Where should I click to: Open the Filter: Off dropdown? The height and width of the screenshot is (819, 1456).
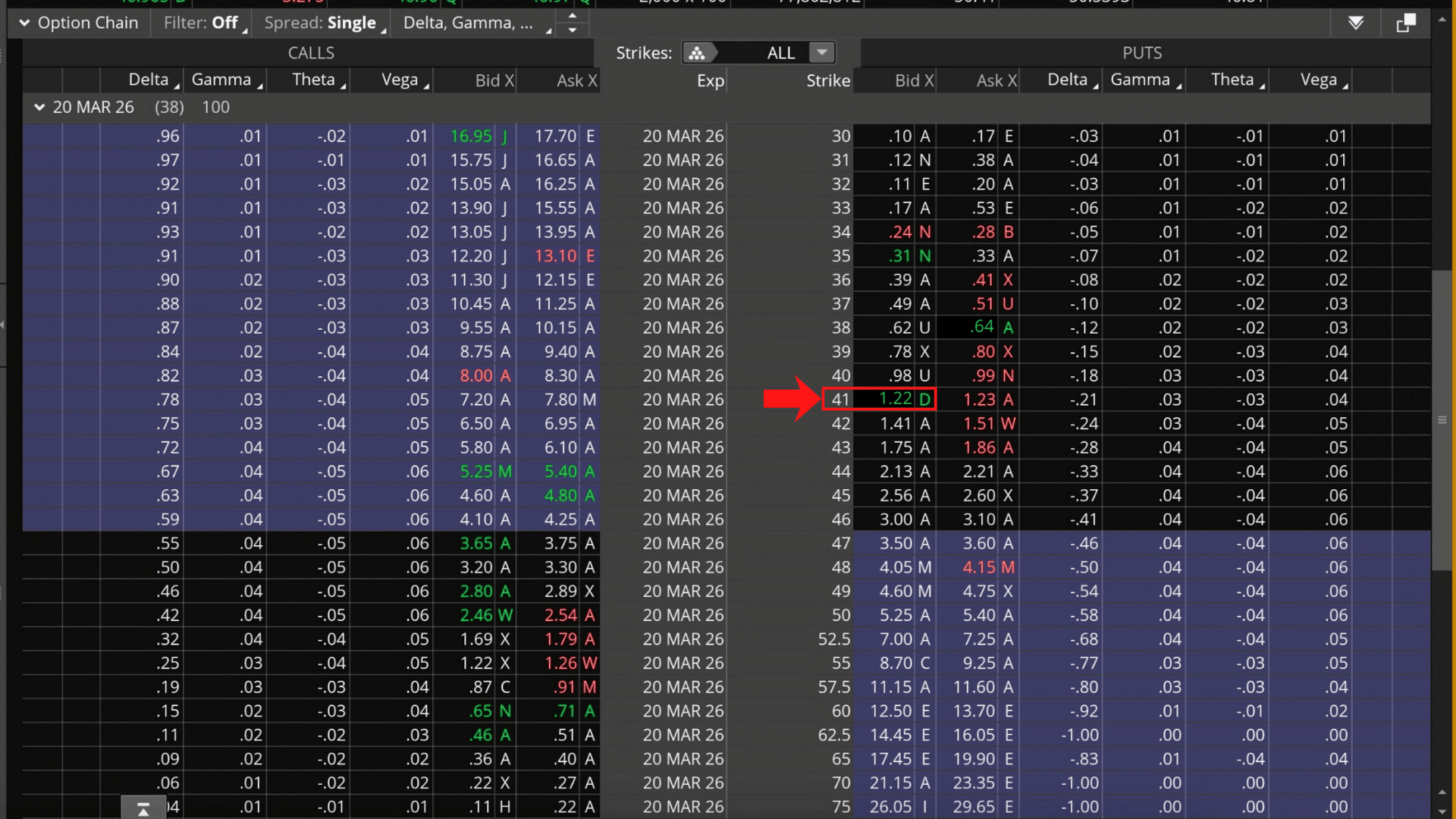click(202, 23)
